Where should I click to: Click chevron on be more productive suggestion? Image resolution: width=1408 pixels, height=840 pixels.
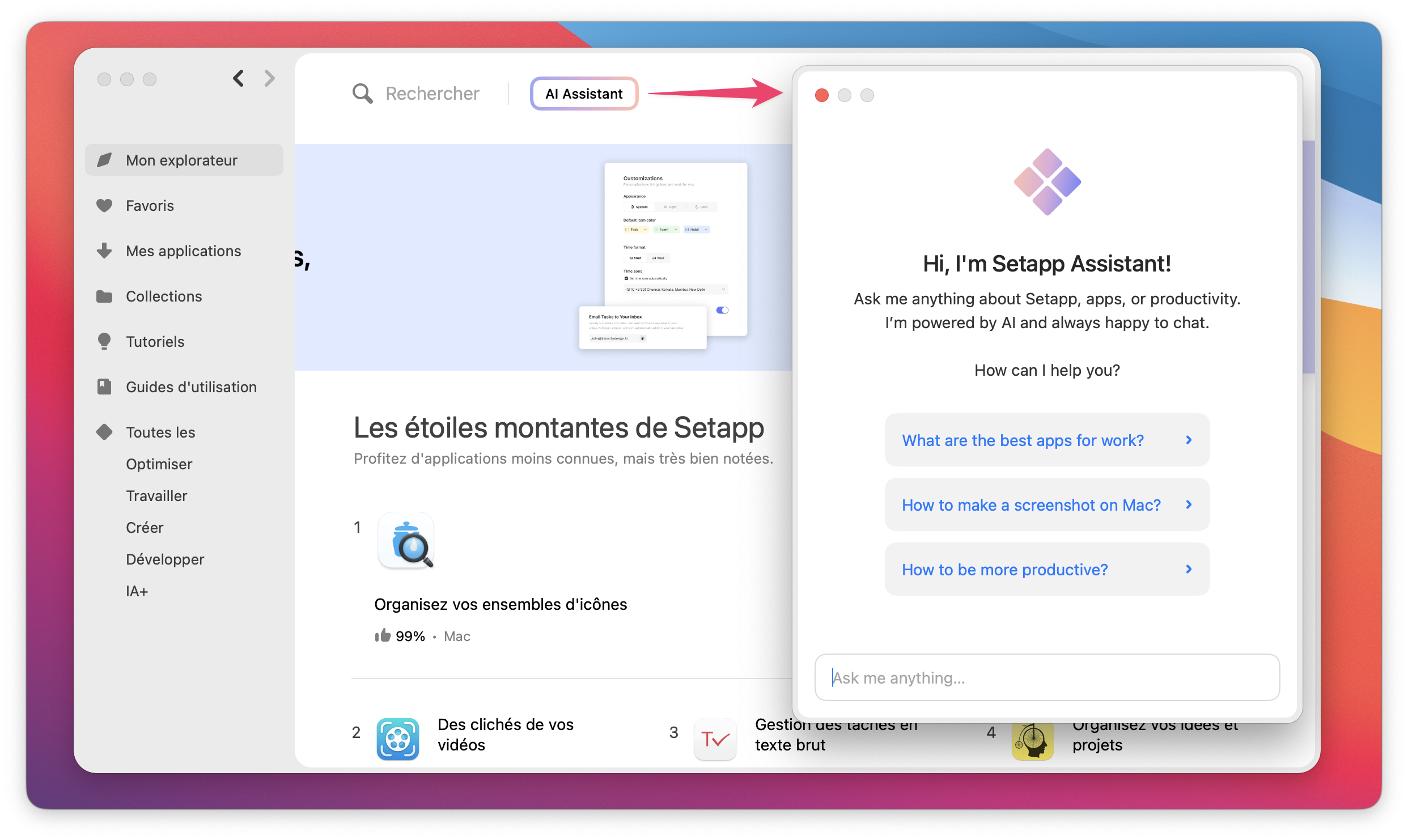[x=1189, y=570]
